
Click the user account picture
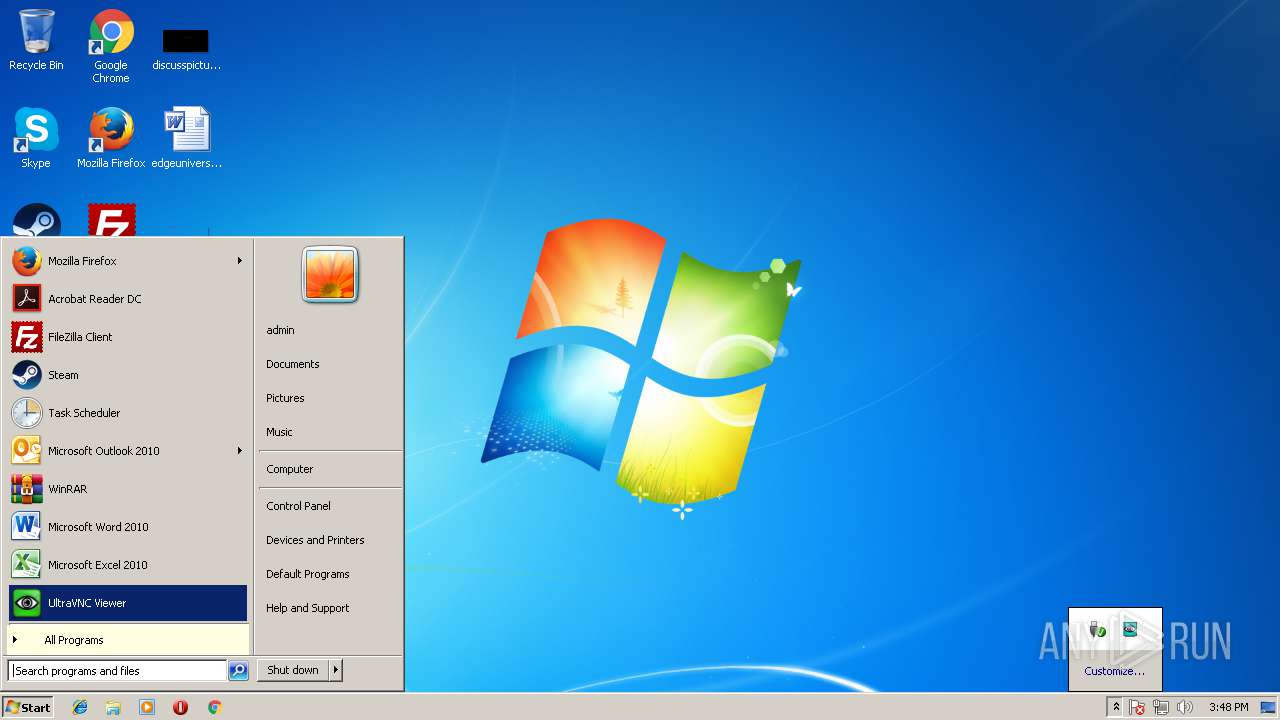(330, 274)
